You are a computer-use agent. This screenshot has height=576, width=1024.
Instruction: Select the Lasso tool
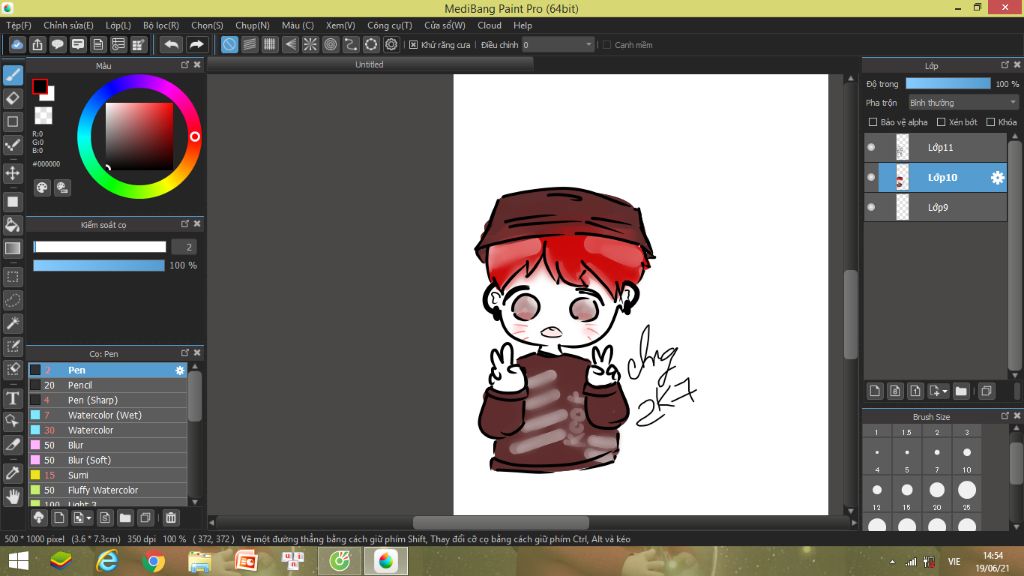(x=13, y=300)
